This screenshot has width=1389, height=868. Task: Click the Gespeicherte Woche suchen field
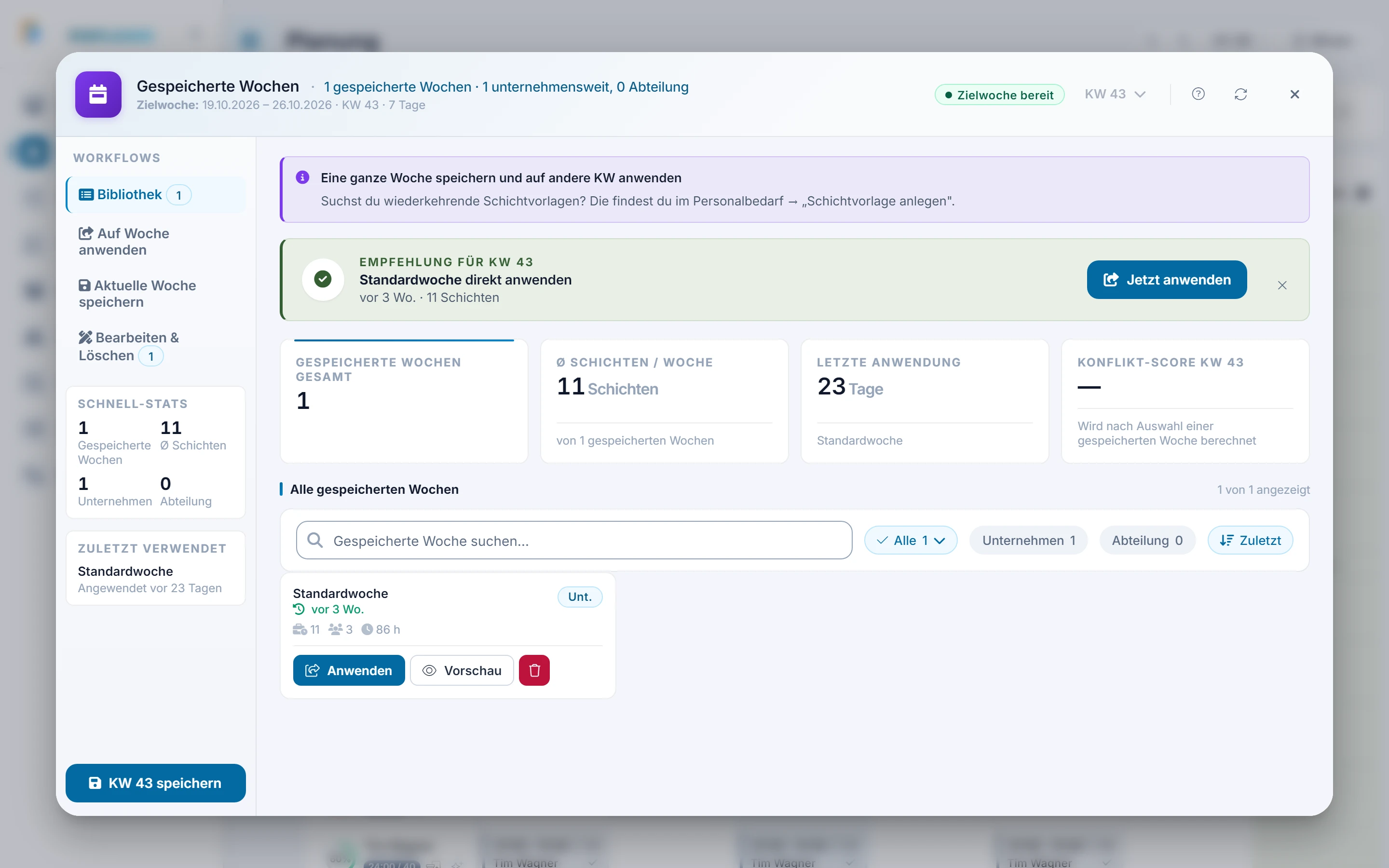(574, 540)
